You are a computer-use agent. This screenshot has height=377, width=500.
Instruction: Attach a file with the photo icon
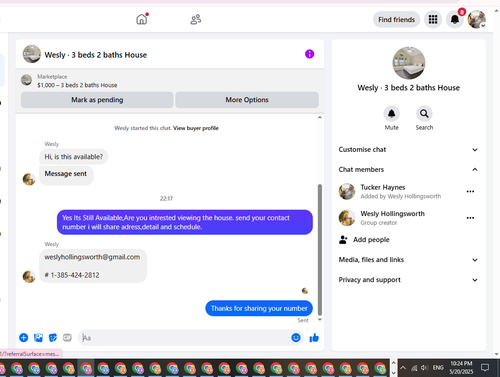[x=38, y=338]
